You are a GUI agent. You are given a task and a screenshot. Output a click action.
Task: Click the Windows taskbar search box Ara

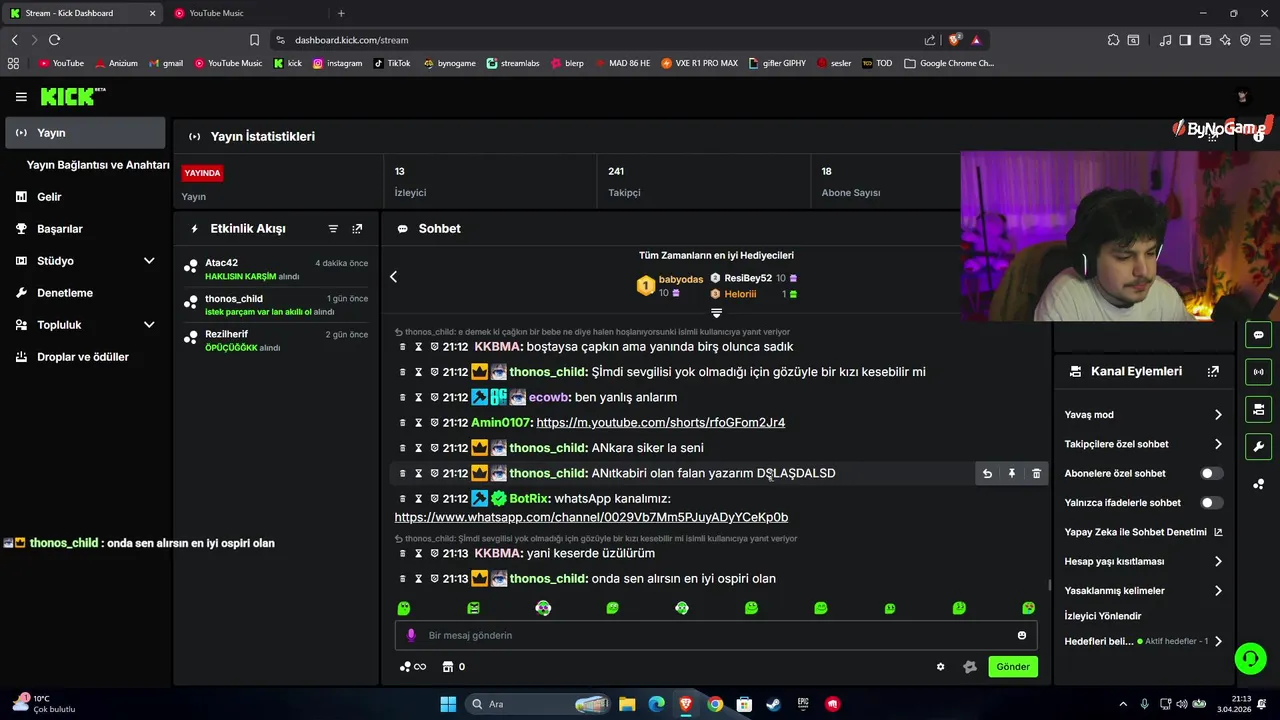click(538, 704)
